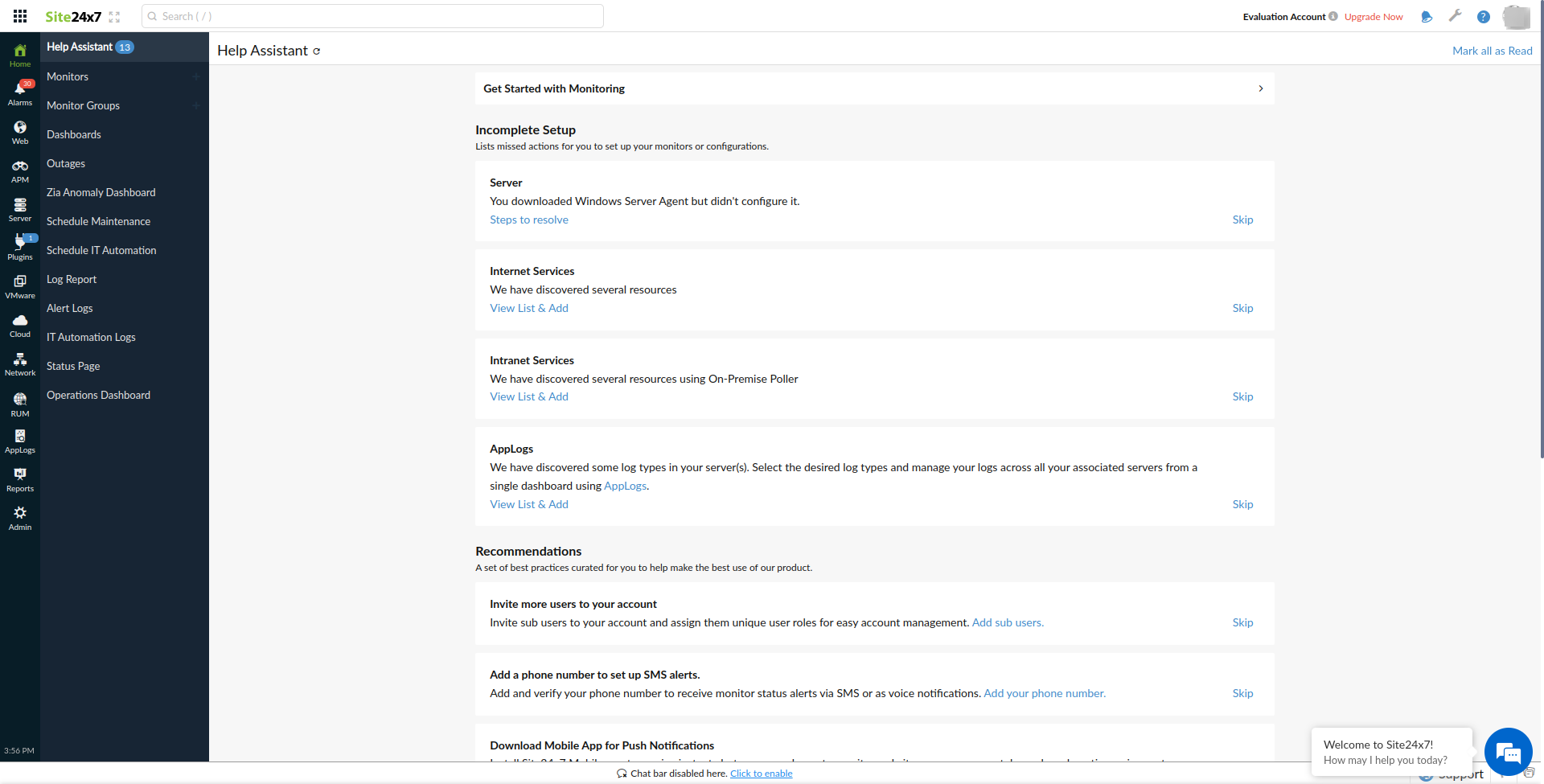The width and height of the screenshot is (1544, 784).
Task: Click Mark all as Read
Action: point(1492,51)
